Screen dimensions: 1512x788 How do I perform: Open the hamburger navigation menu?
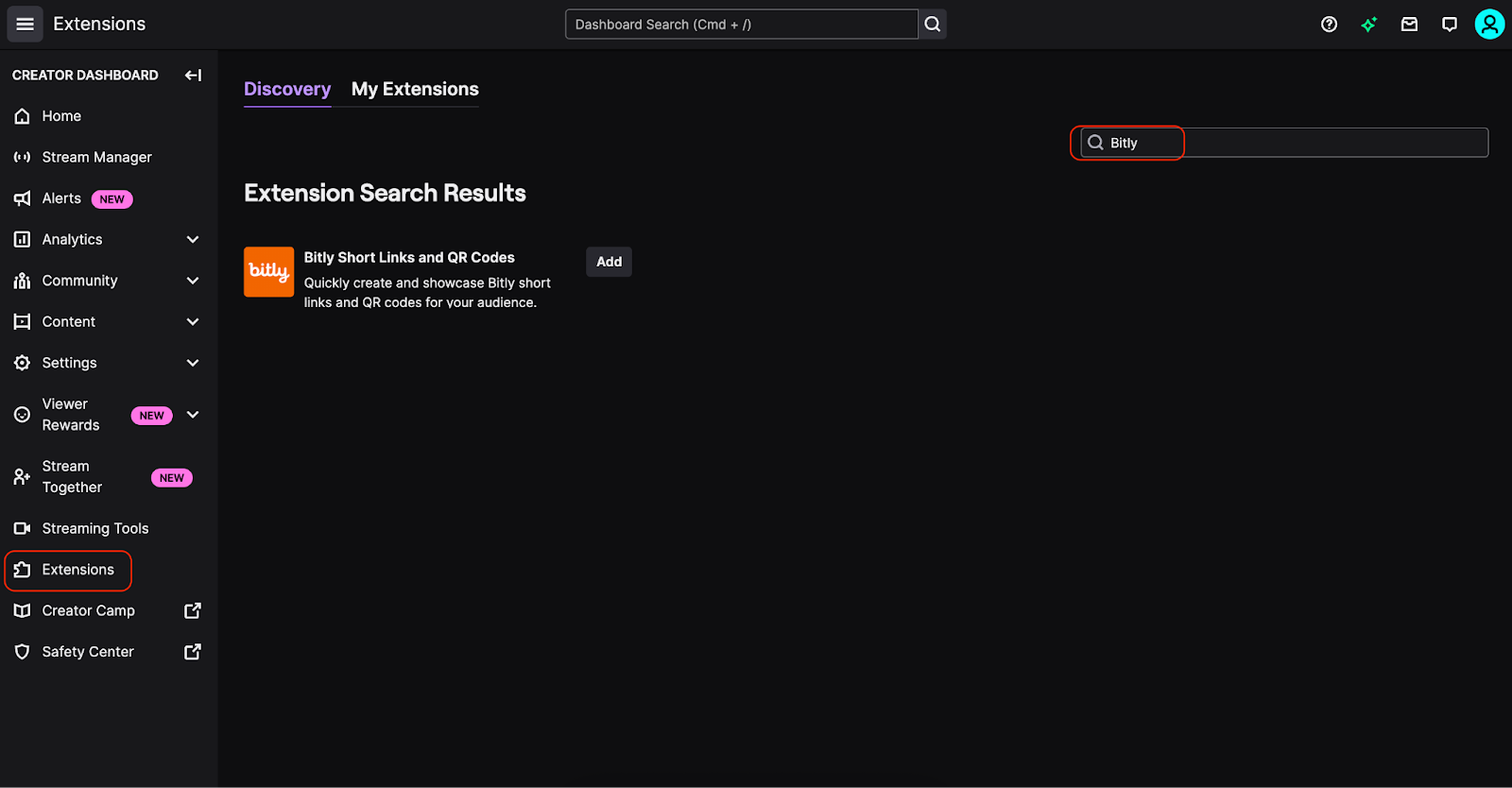(x=25, y=24)
